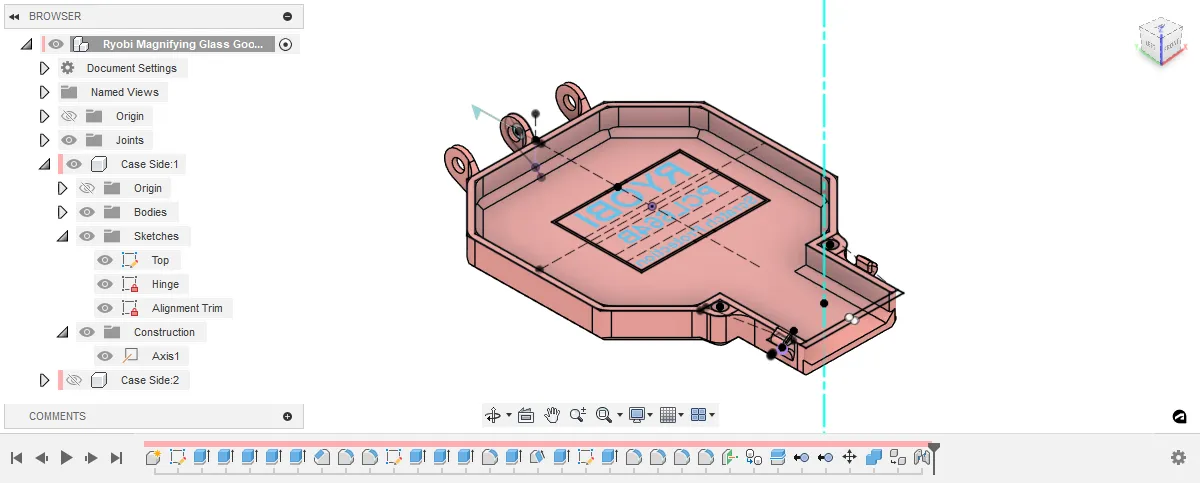Select the Alignment Trim sketch row
1200x483 pixels.
pyautogui.click(x=163, y=308)
